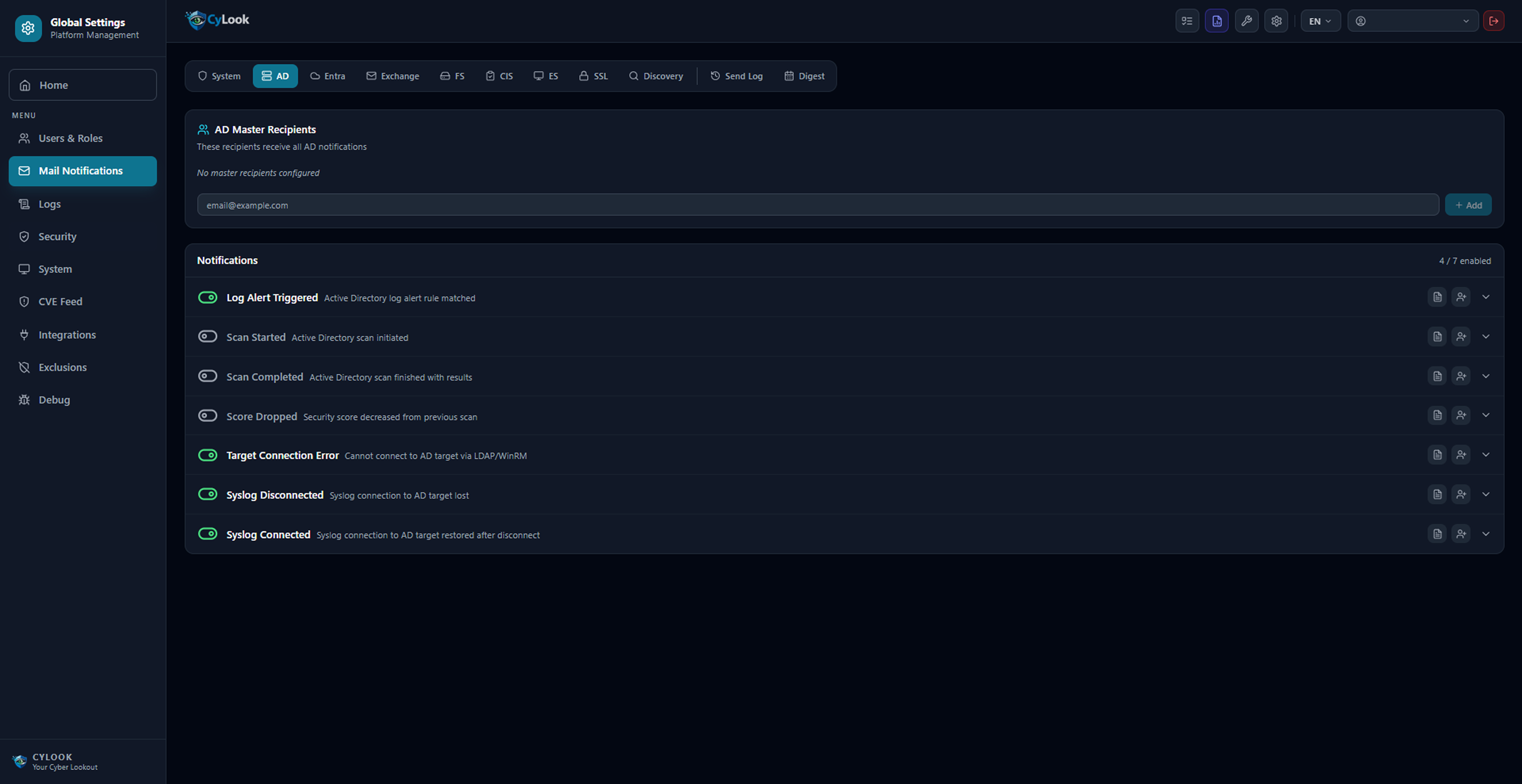Open template document icon for Syslog Disconnected

(1437, 495)
